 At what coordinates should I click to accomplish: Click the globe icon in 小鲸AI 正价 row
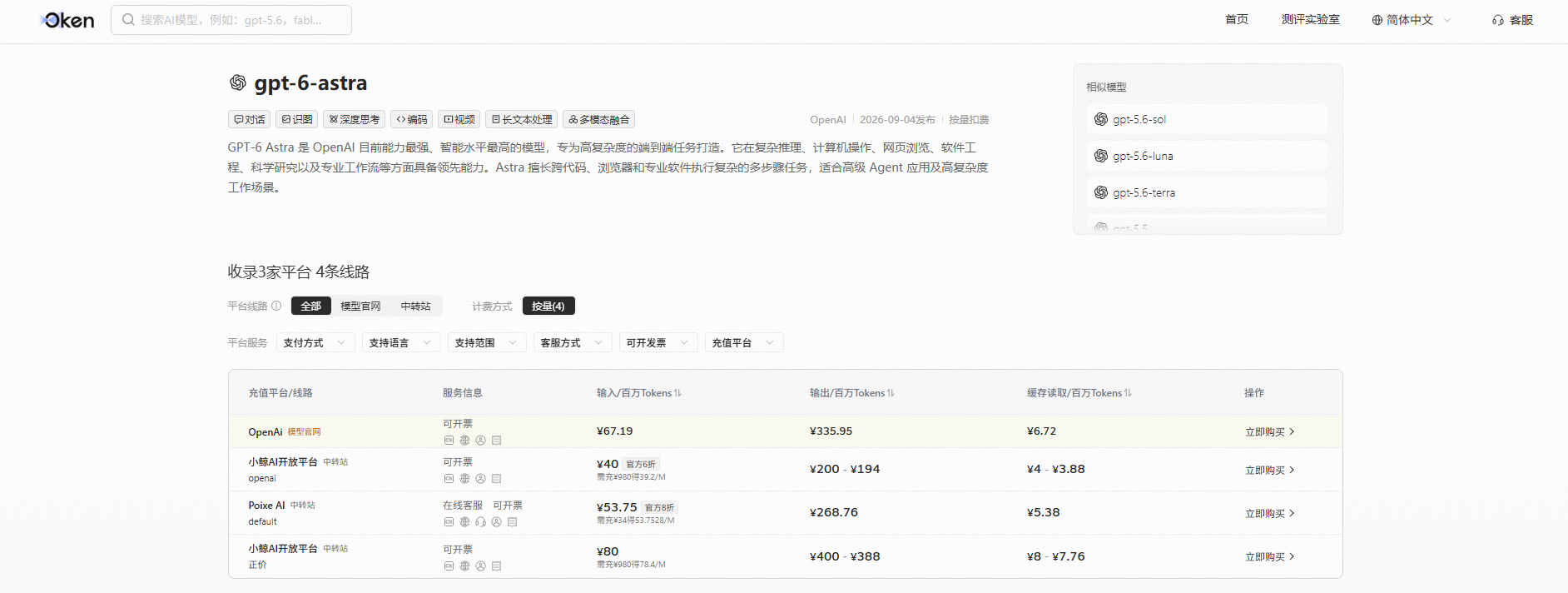(464, 566)
